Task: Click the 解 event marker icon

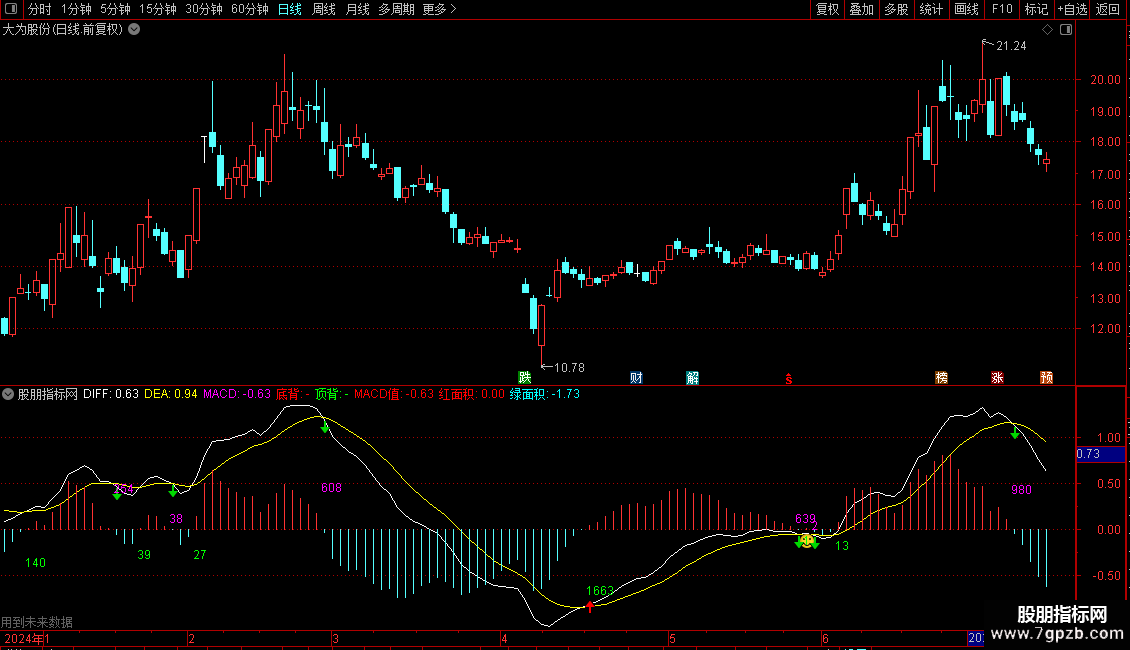Action: [693, 378]
